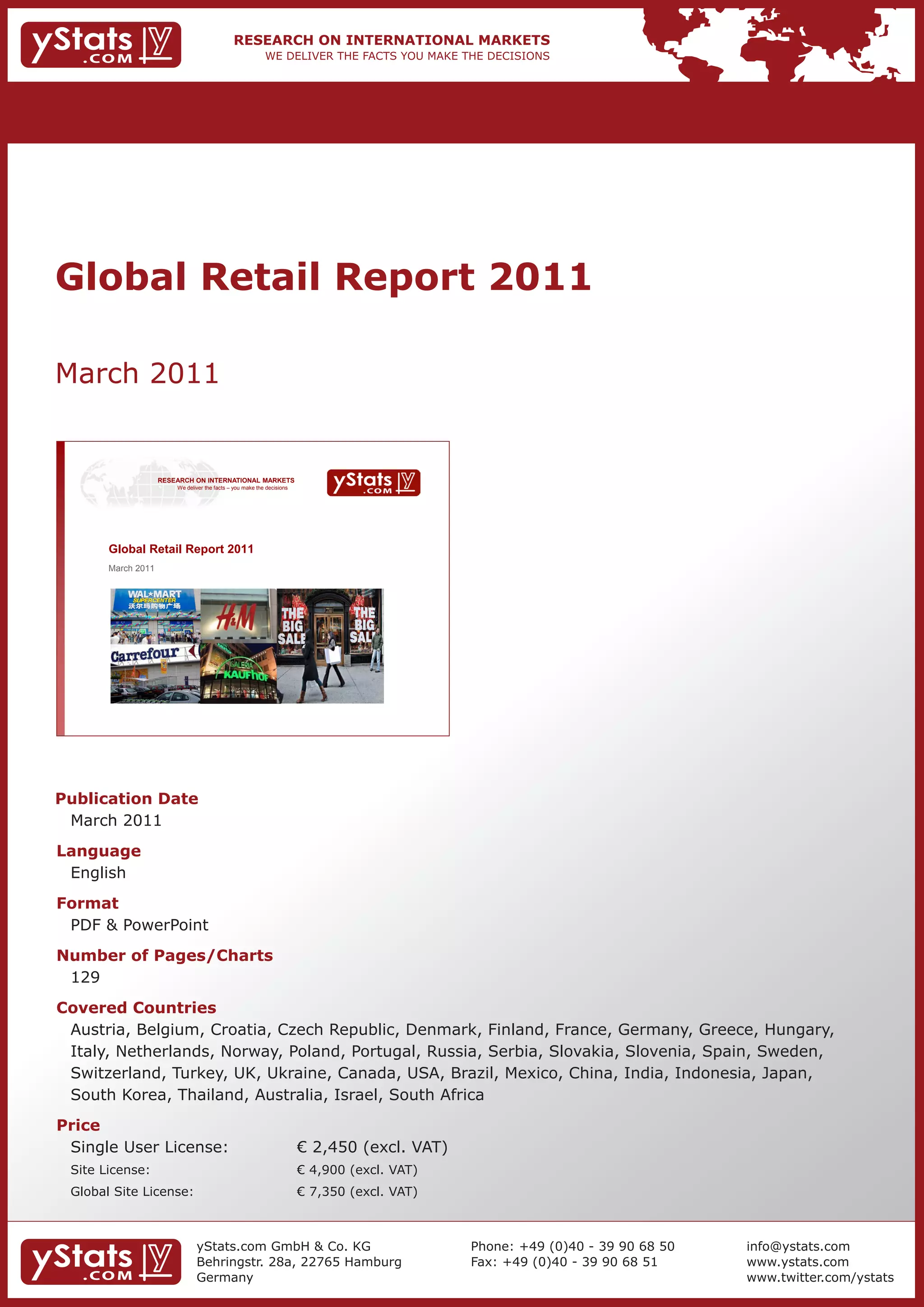Click the Covered Countries heading

point(137,1008)
